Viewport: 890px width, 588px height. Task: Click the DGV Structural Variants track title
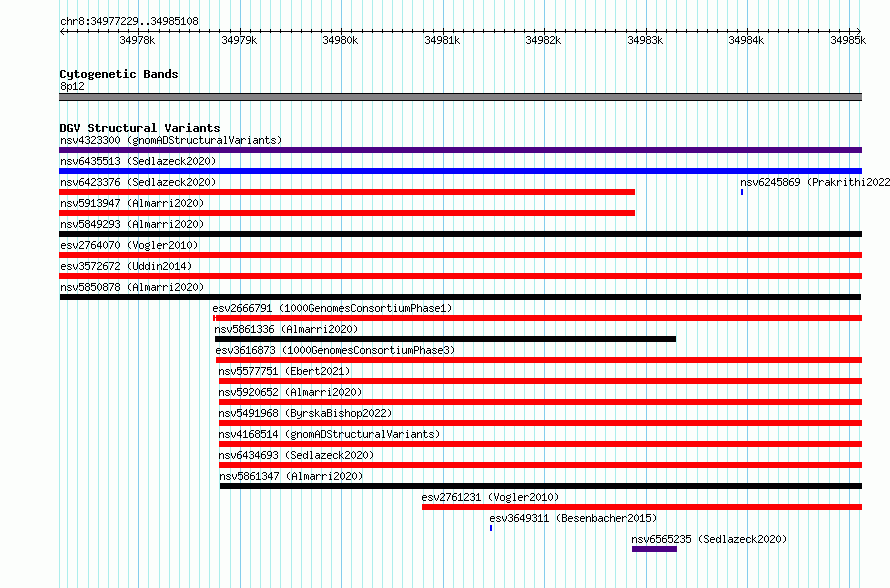140,128
